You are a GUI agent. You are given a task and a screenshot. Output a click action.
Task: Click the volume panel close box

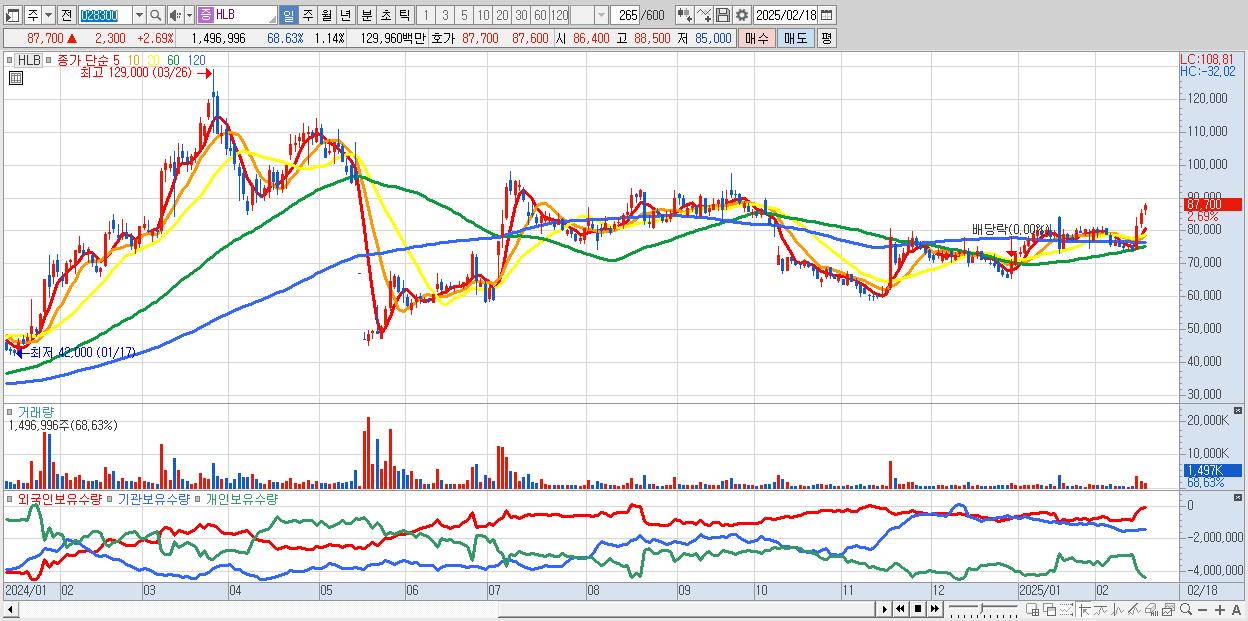[x=1238, y=411]
